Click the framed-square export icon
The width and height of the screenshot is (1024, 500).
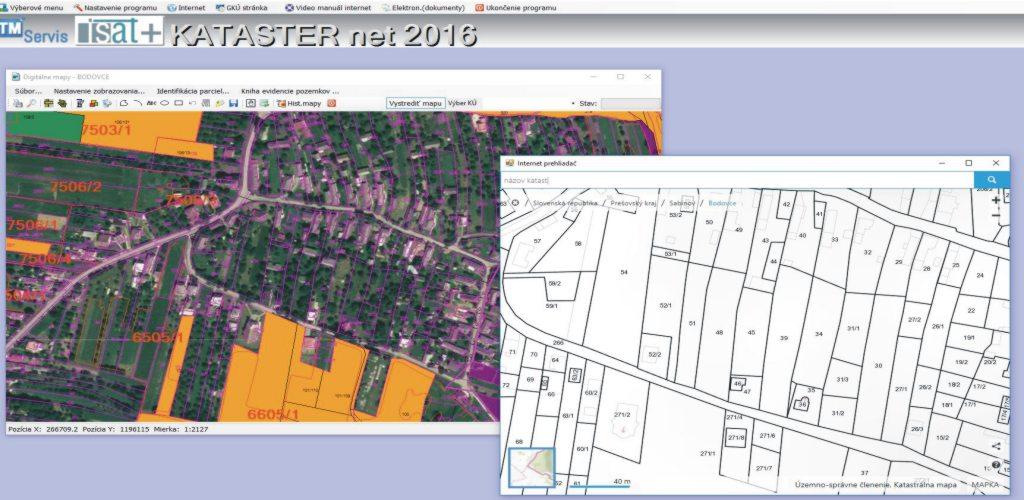coord(251,103)
